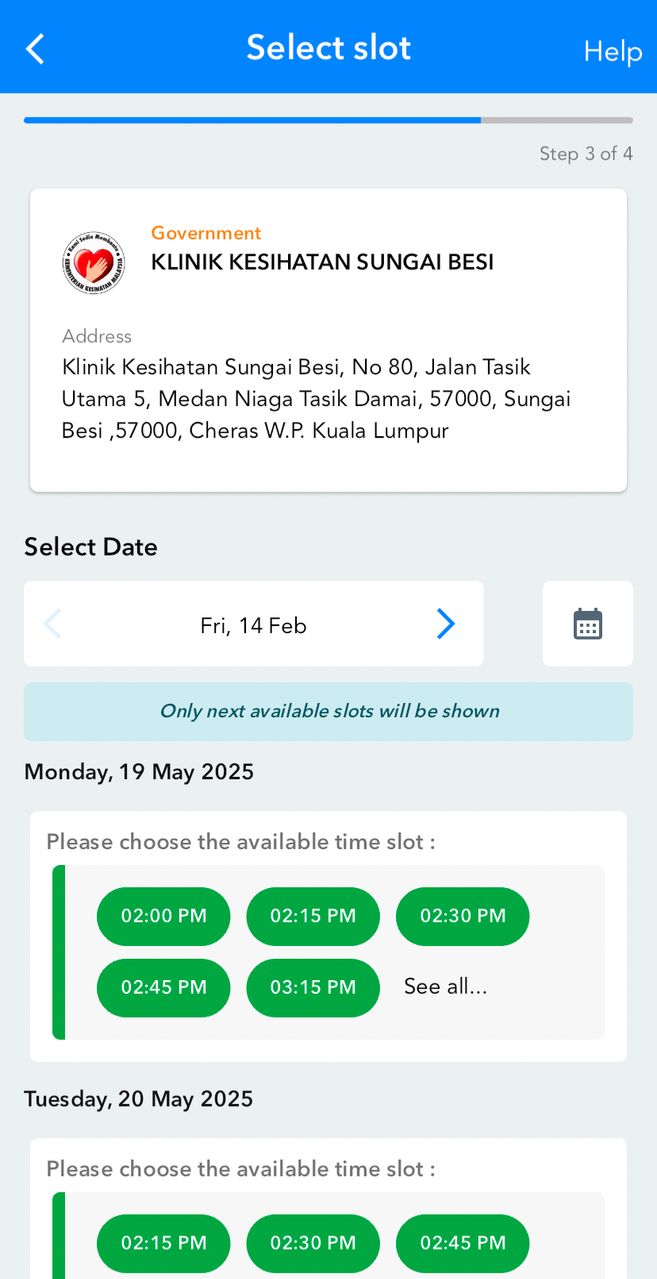Screen dimensions: 657x1279
Task: Tap the back arrow icon
Action: [x=36, y=48]
